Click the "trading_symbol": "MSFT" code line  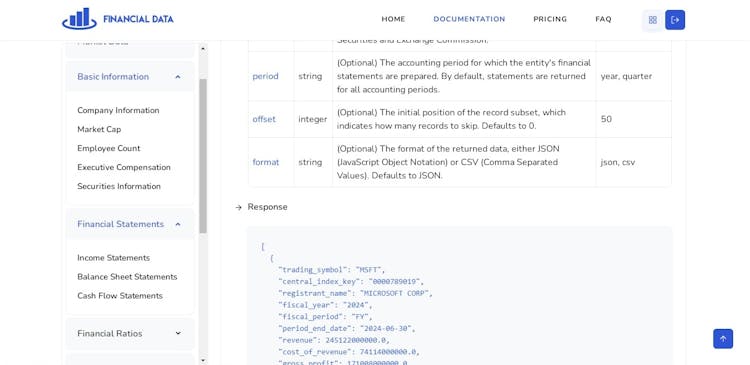click(331, 270)
